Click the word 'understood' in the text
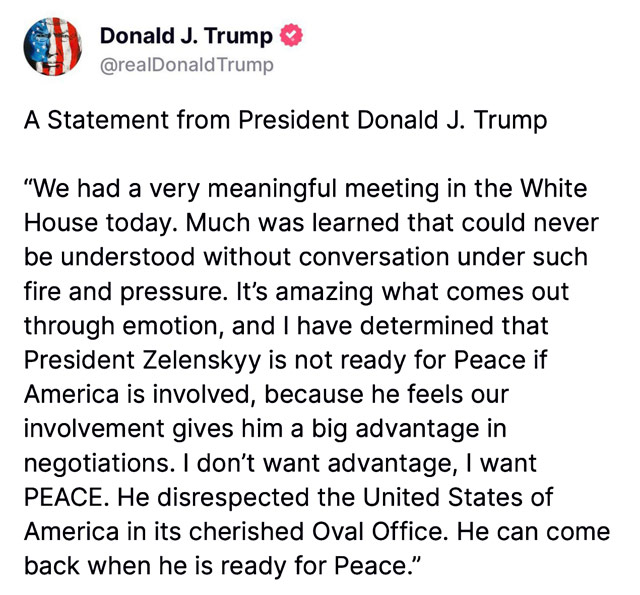 tap(128, 258)
